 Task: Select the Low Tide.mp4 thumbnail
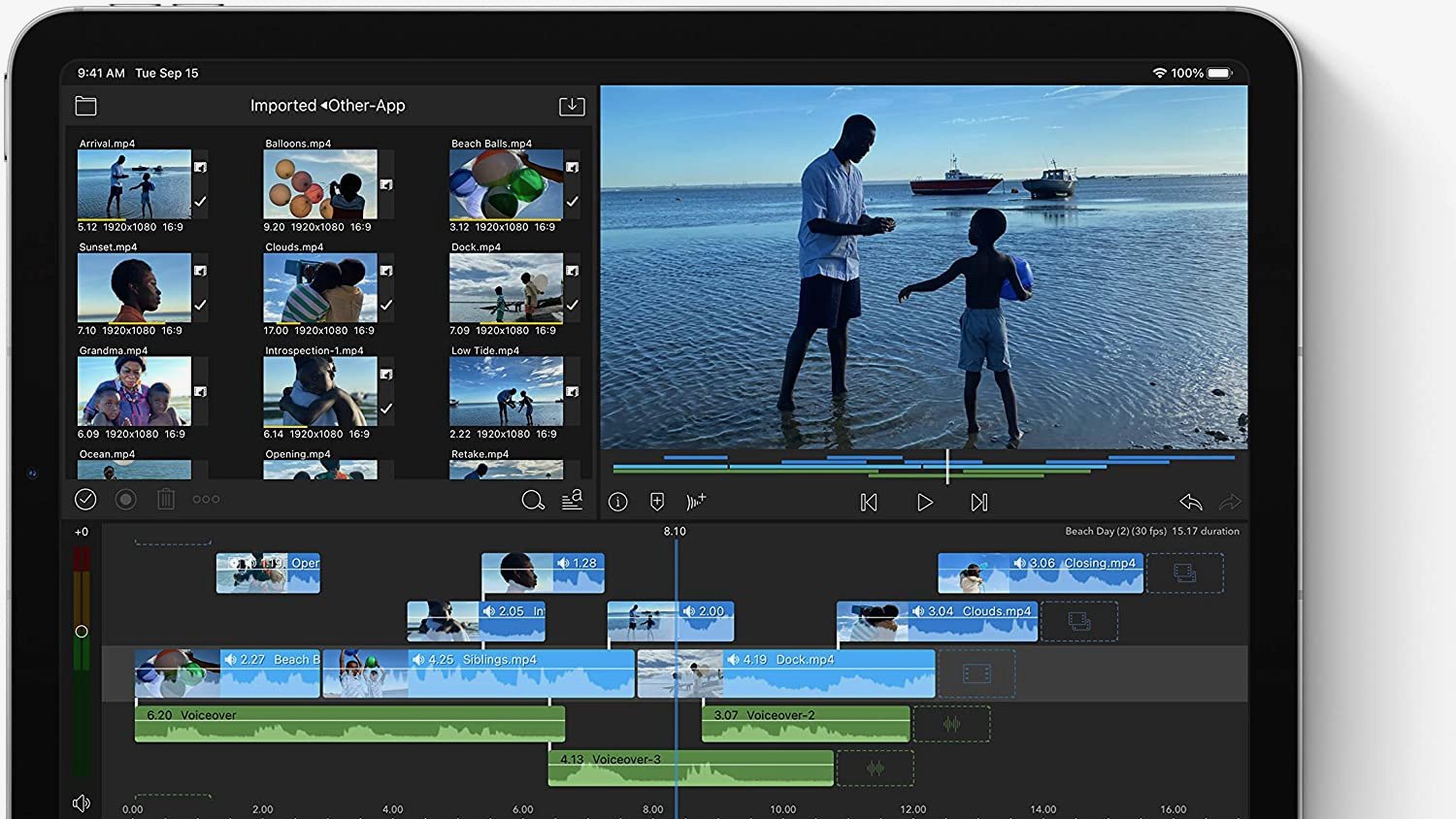(x=506, y=391)
